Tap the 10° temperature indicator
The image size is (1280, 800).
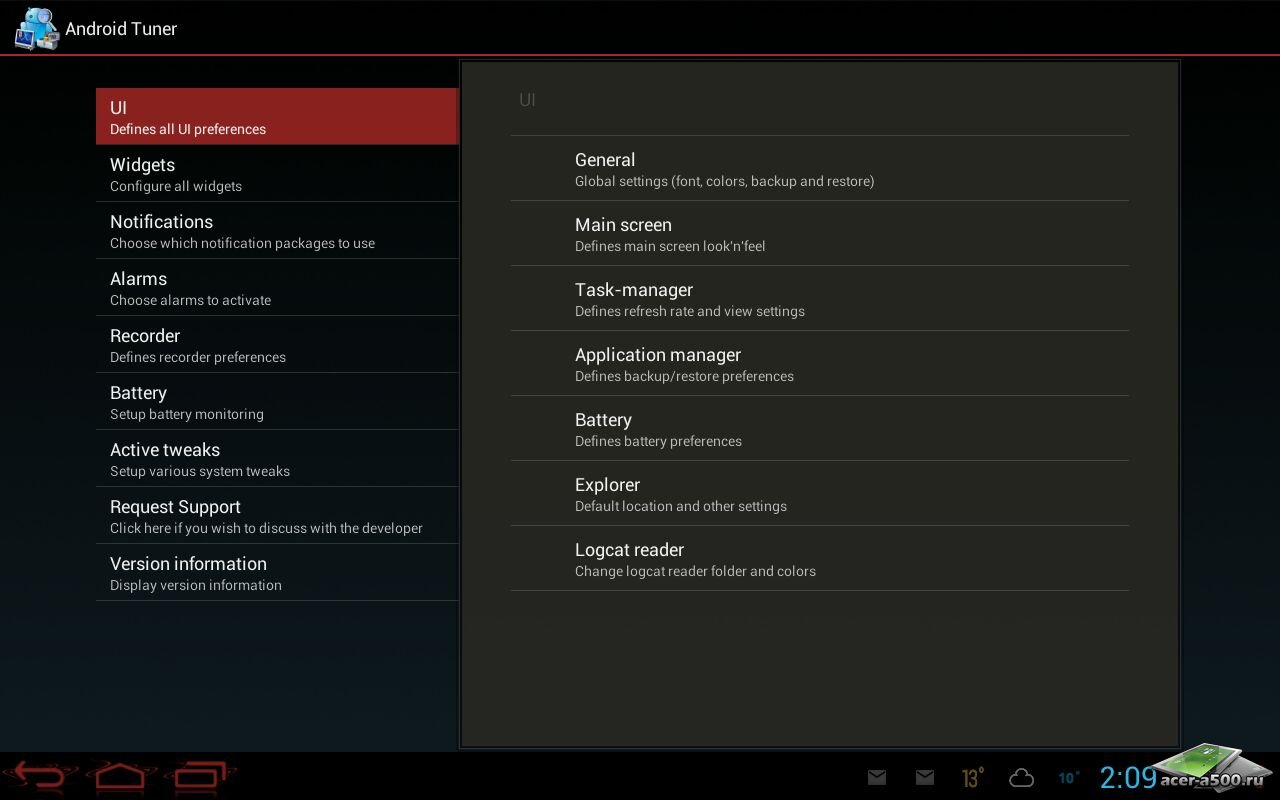click(x=1068, y=777)
